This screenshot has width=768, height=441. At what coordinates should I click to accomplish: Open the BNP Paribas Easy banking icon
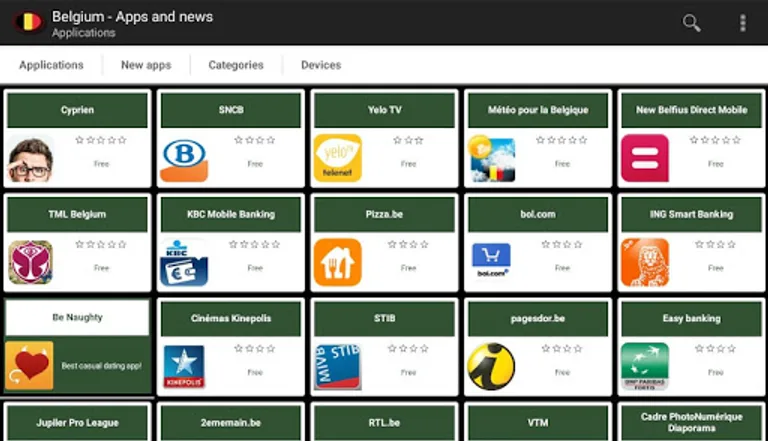[x=645, y=367]
